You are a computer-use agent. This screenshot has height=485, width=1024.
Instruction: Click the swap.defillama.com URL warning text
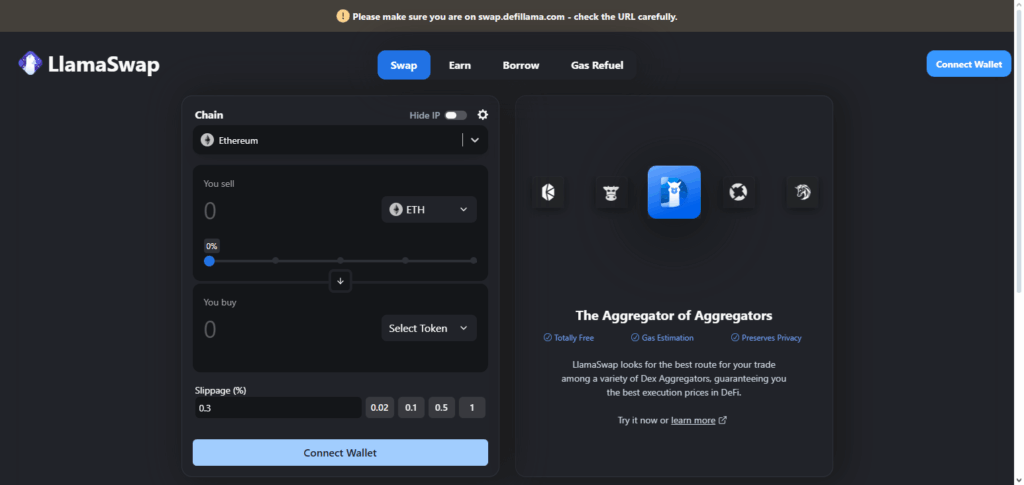point(515,16)
